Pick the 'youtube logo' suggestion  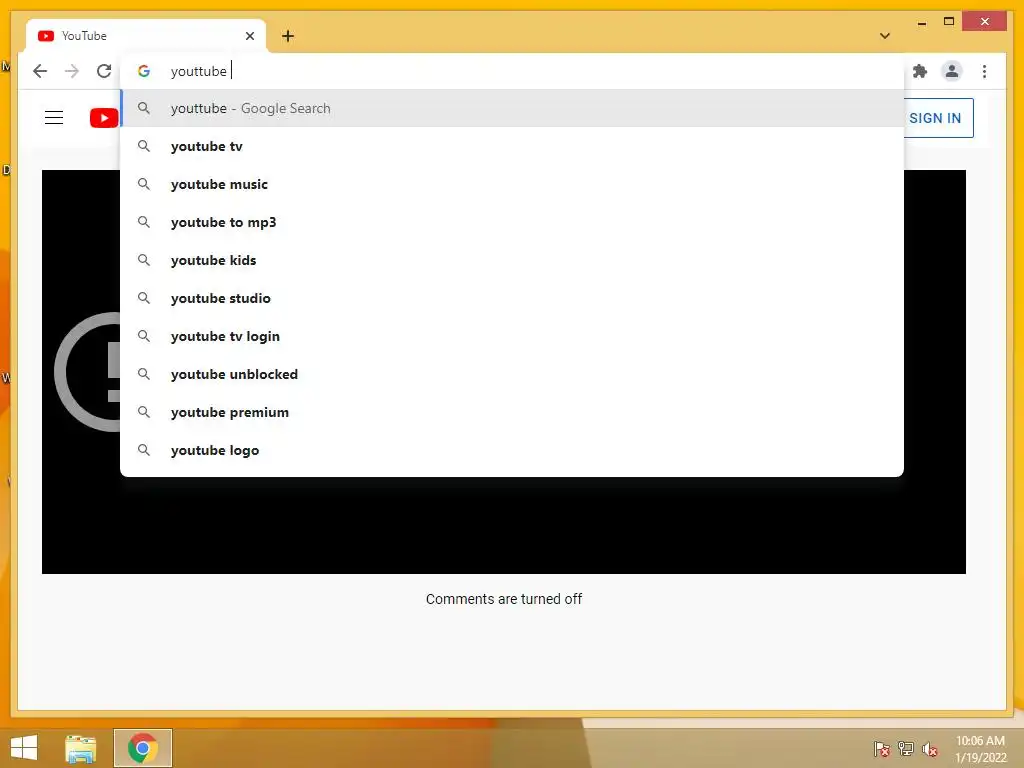coord(512,450)
